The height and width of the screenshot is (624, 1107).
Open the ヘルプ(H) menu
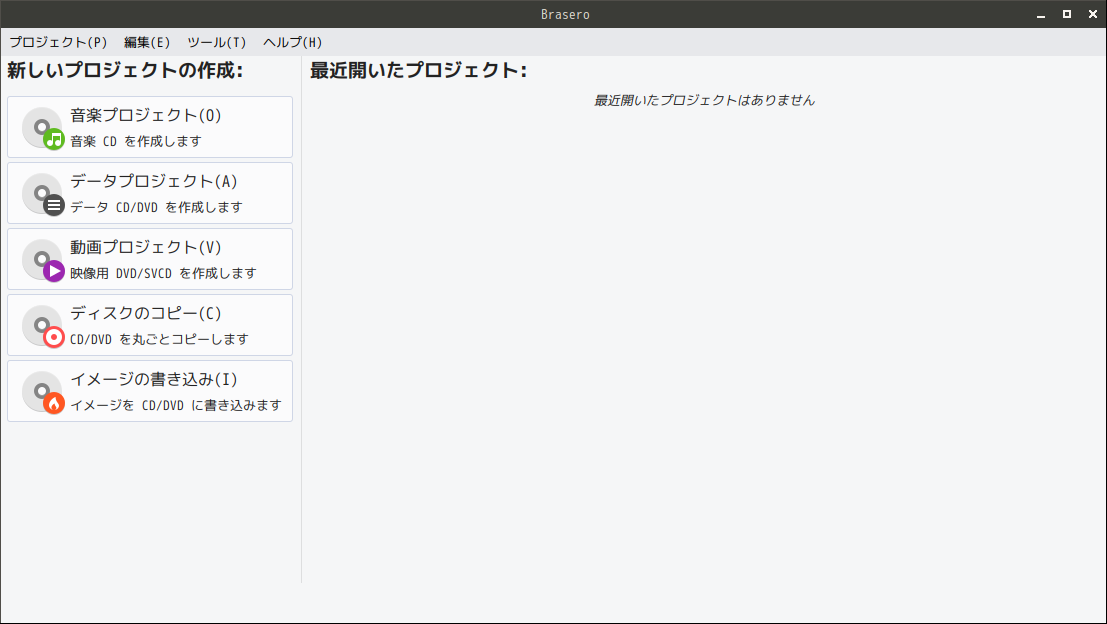(x=292, y=42)
